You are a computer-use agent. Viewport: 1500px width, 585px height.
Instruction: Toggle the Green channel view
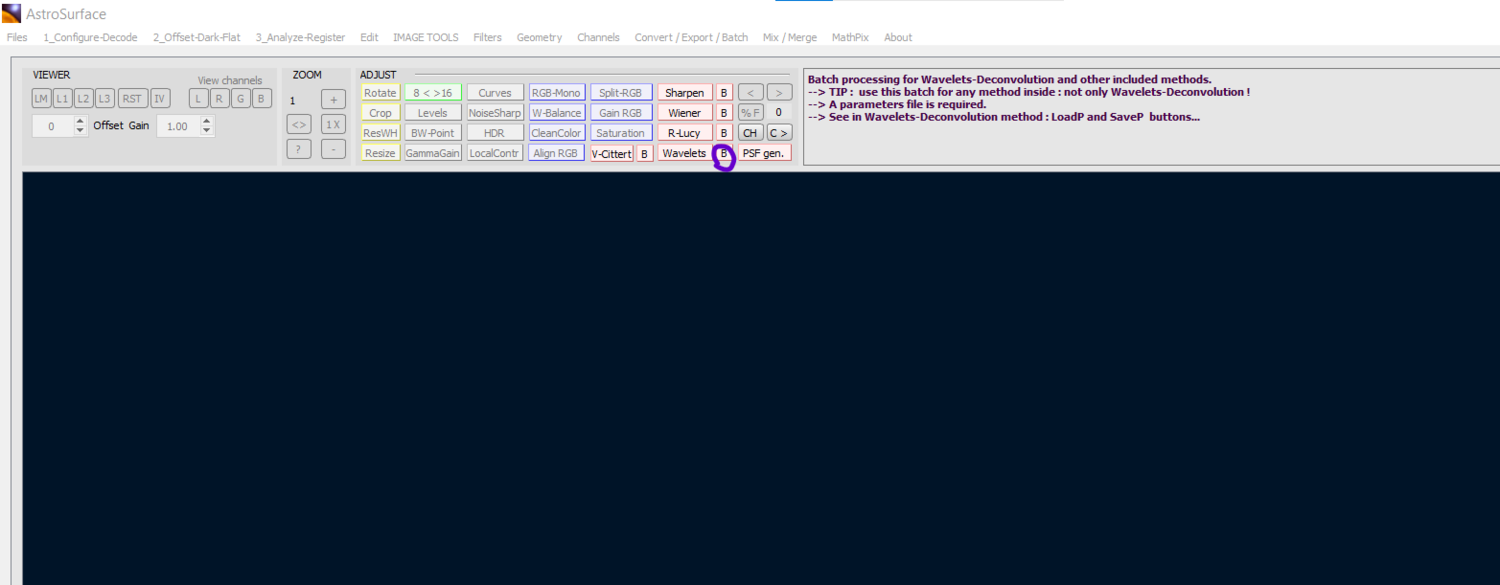pos(240,98)
